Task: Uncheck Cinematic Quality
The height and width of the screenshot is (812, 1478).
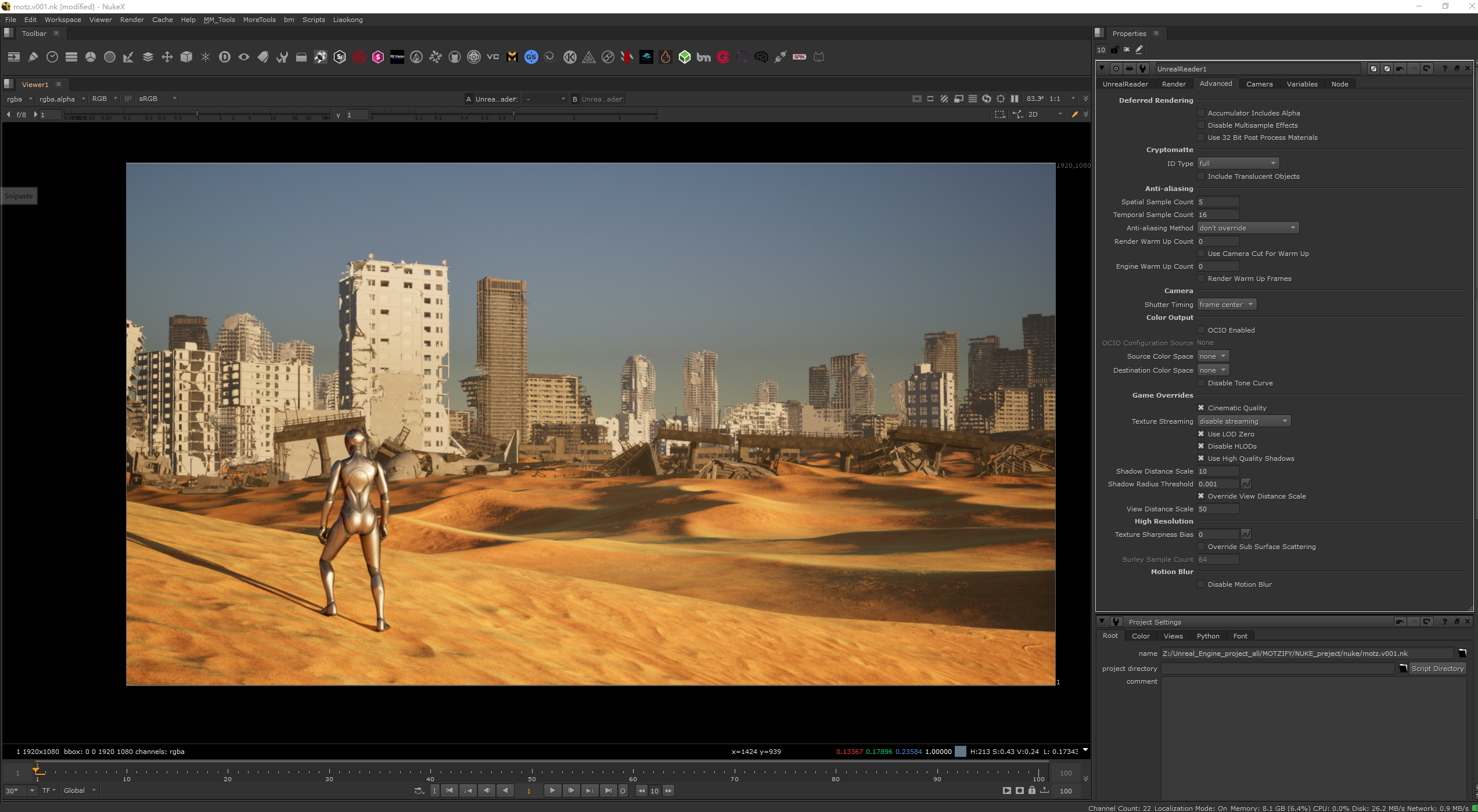Action: 1201,408
